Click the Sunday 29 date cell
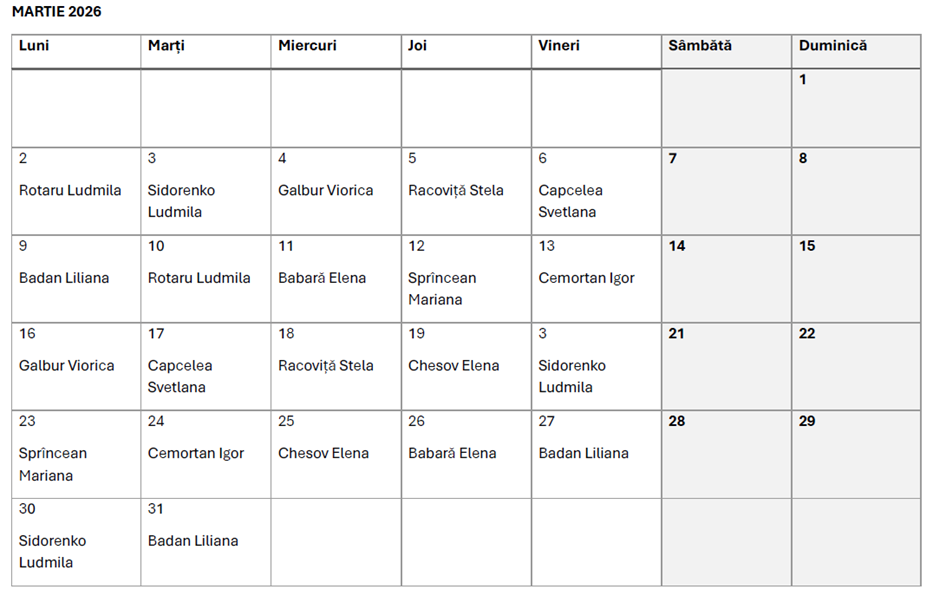Screen dimensions: 933x596 (x=856, y=452)
